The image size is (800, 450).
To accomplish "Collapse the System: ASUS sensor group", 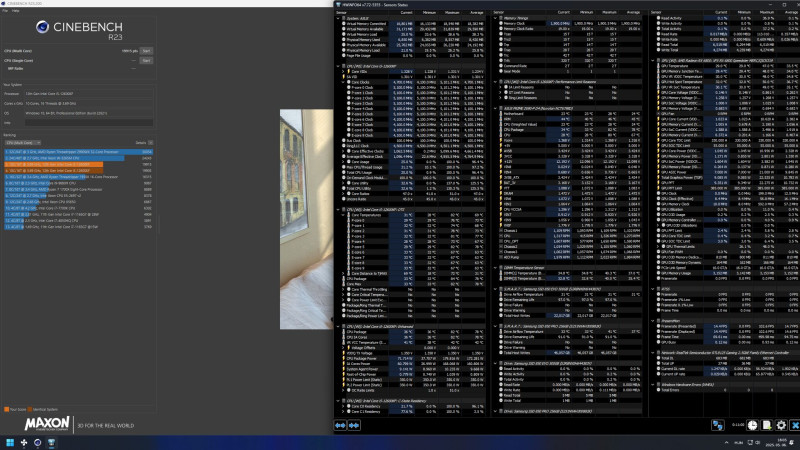I will pos(338,18).
